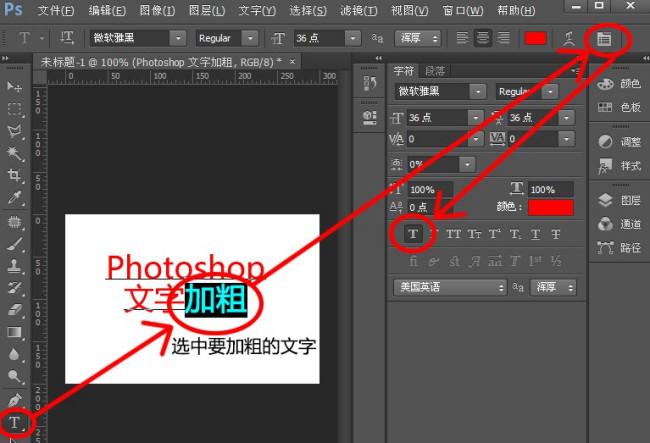The width and height of the screenshot is (650, 443).
Task: Select the Healing Brush tool
Action: 15,222
